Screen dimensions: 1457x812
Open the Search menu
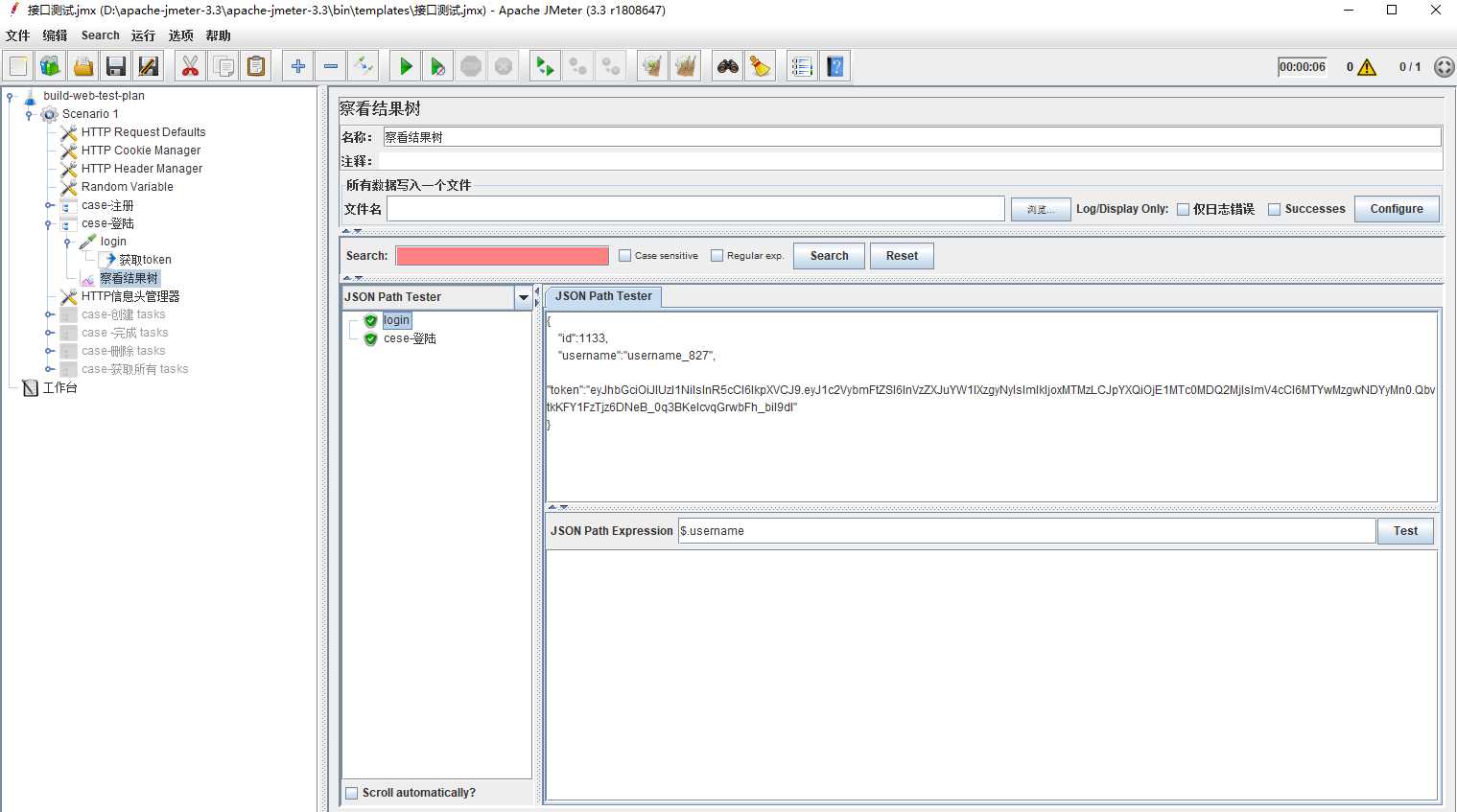point(101,35)
